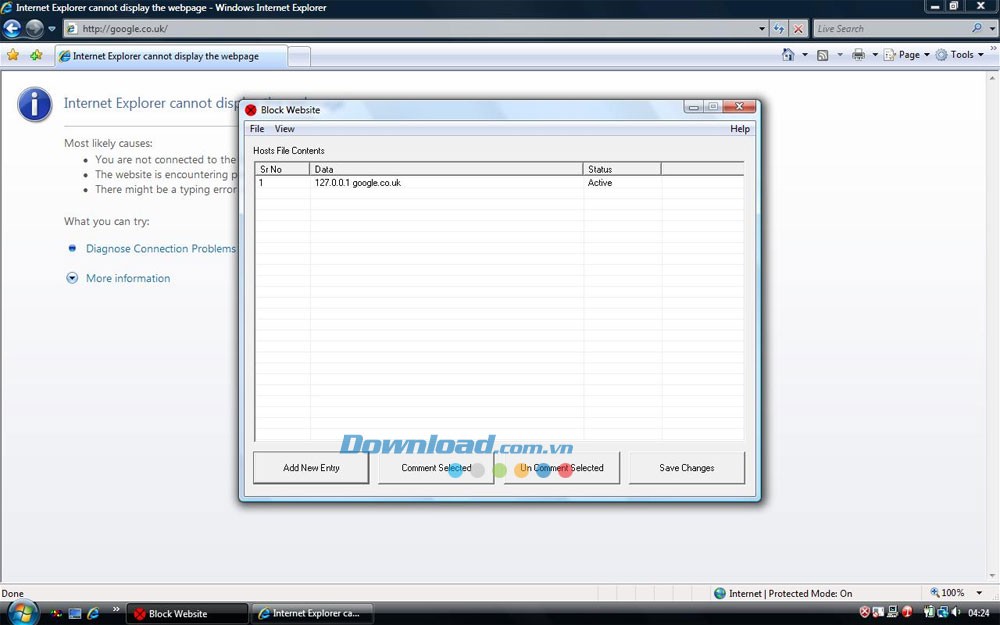
Task: Open the Tools dropdown menu
Action: point(960,55)
